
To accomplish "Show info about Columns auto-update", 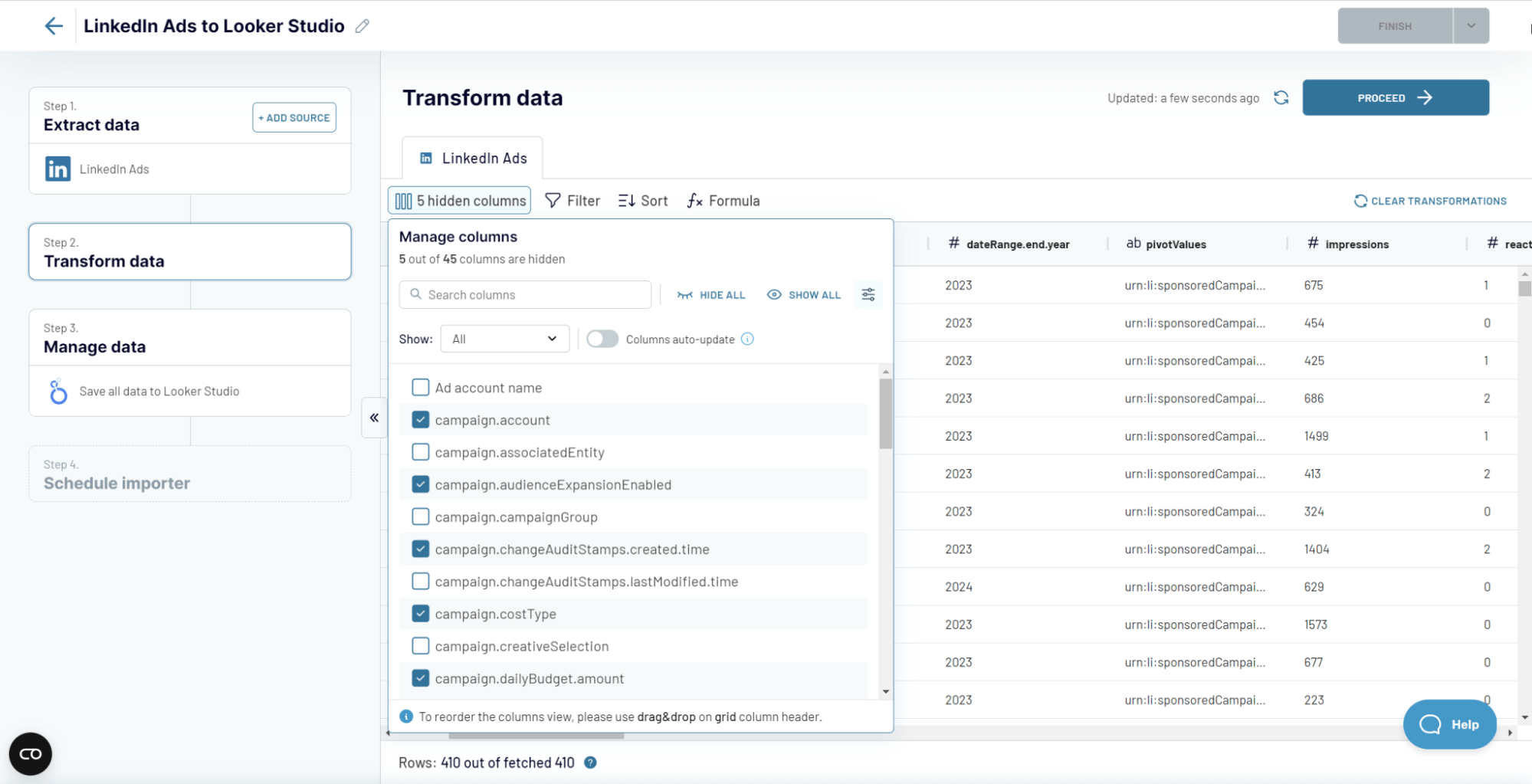I will (x=747, y=339).
